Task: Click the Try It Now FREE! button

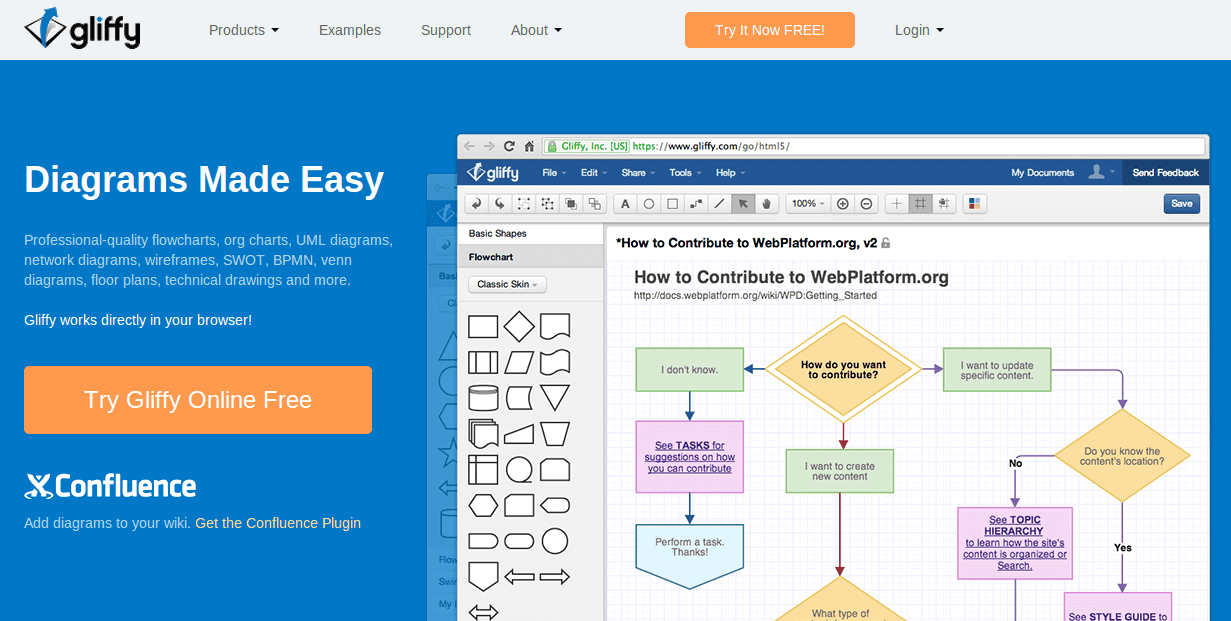Action: click(x=770, y=30)
